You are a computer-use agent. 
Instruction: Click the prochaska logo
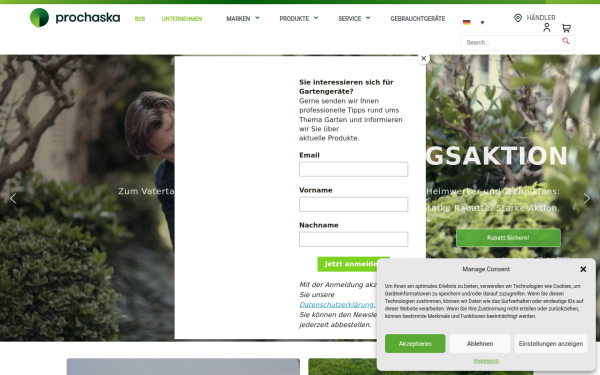pyautogui.click(x=75, y=18)
